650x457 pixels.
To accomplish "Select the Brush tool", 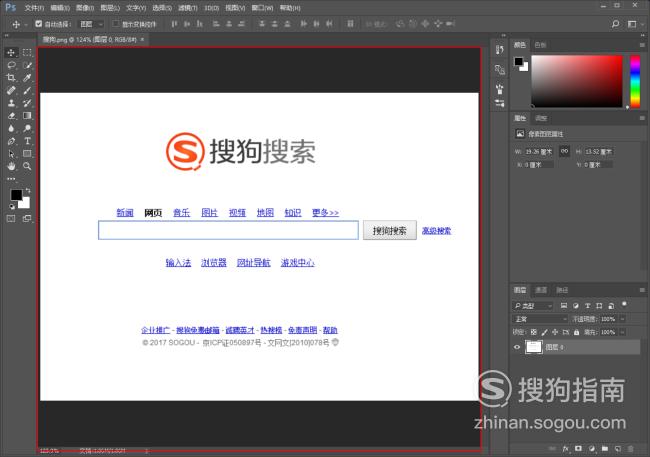I will [x=27, y=90].
